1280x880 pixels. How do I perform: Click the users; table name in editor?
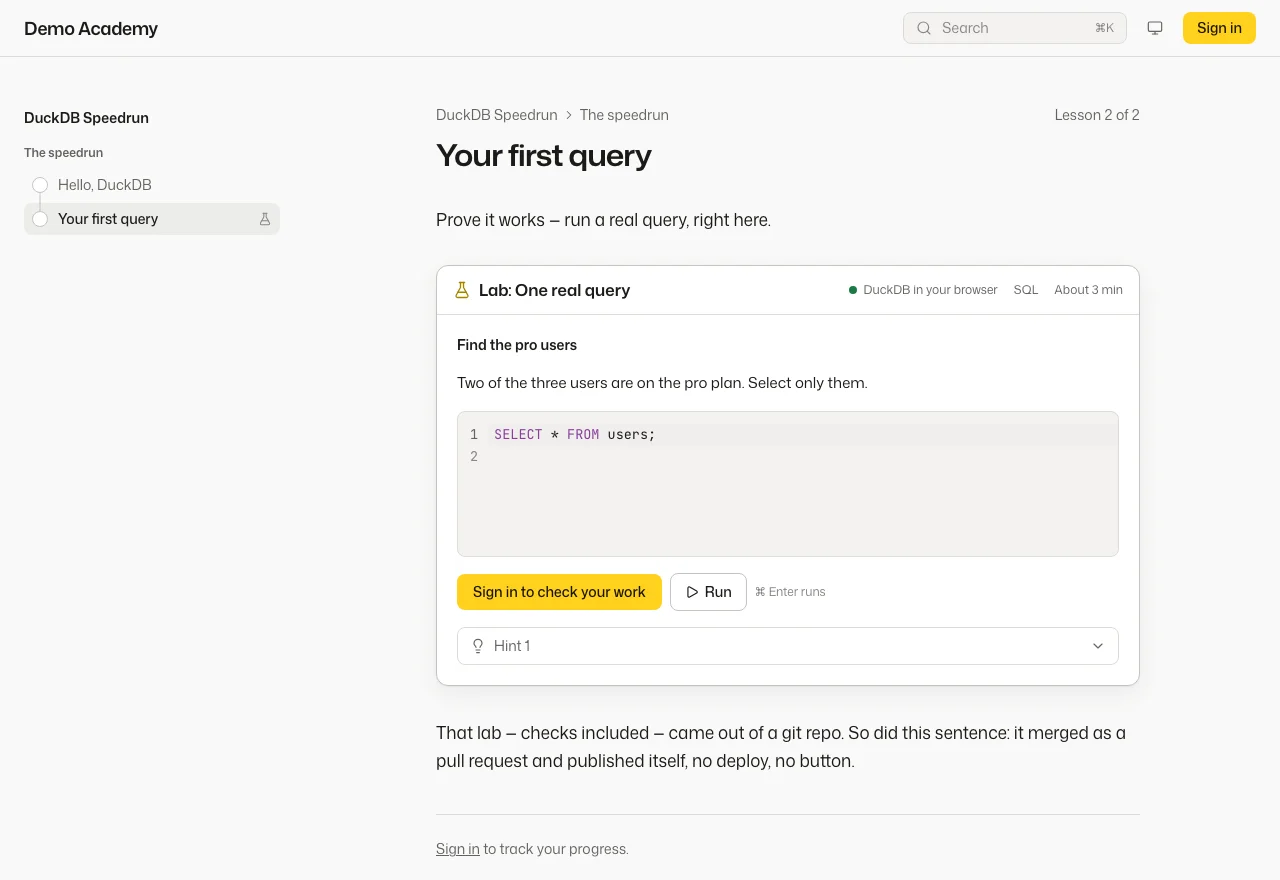[x=632, y=435]
